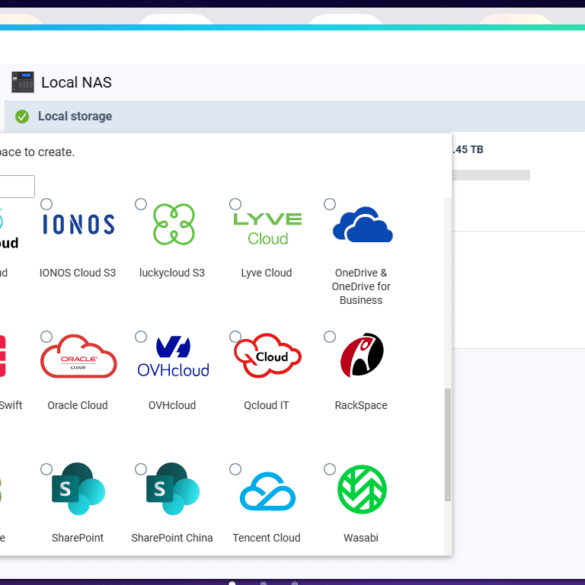Image resolution: width=585 pixels, height=585 pixels.
Task: Click the Local NAS device icon
Action: [x=23, y=82]
